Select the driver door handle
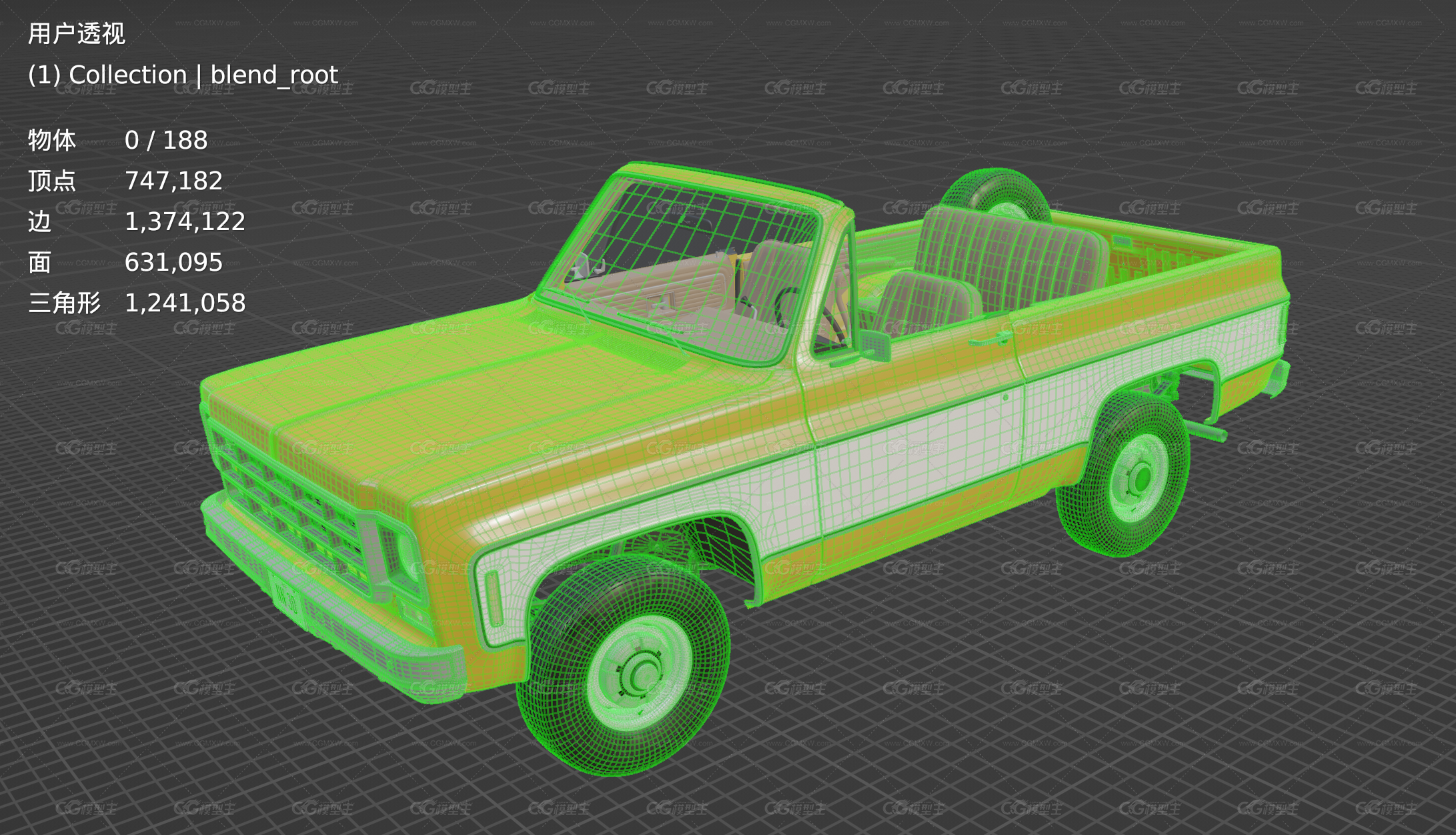The width and height of the screenshot is (1456, 835). click(x=990, y=339)
